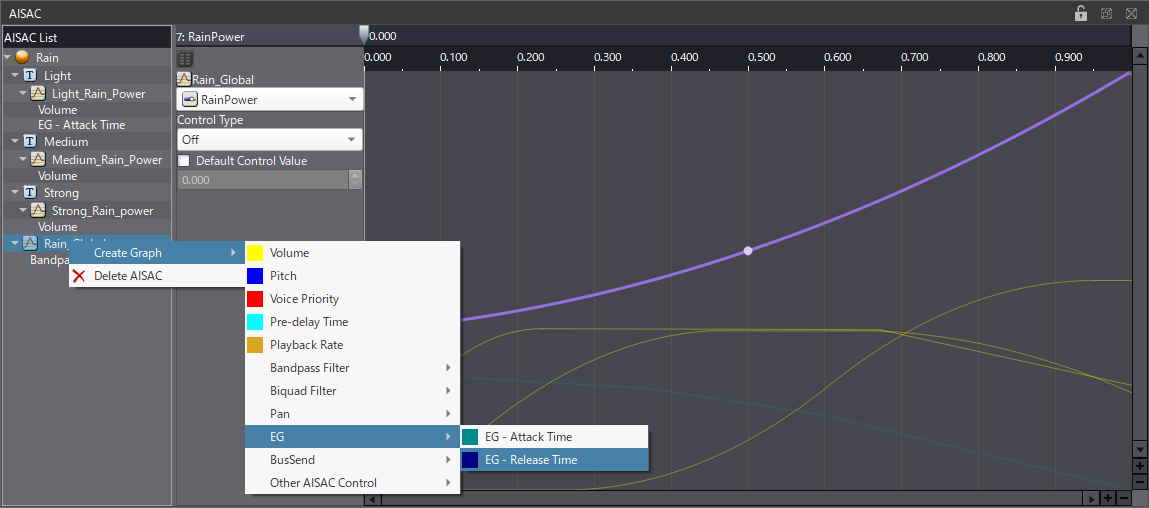The height and width of the screenshot is (508, 1149).
Task: Open the RainPower control dropdown
Action: coord(269,100)
